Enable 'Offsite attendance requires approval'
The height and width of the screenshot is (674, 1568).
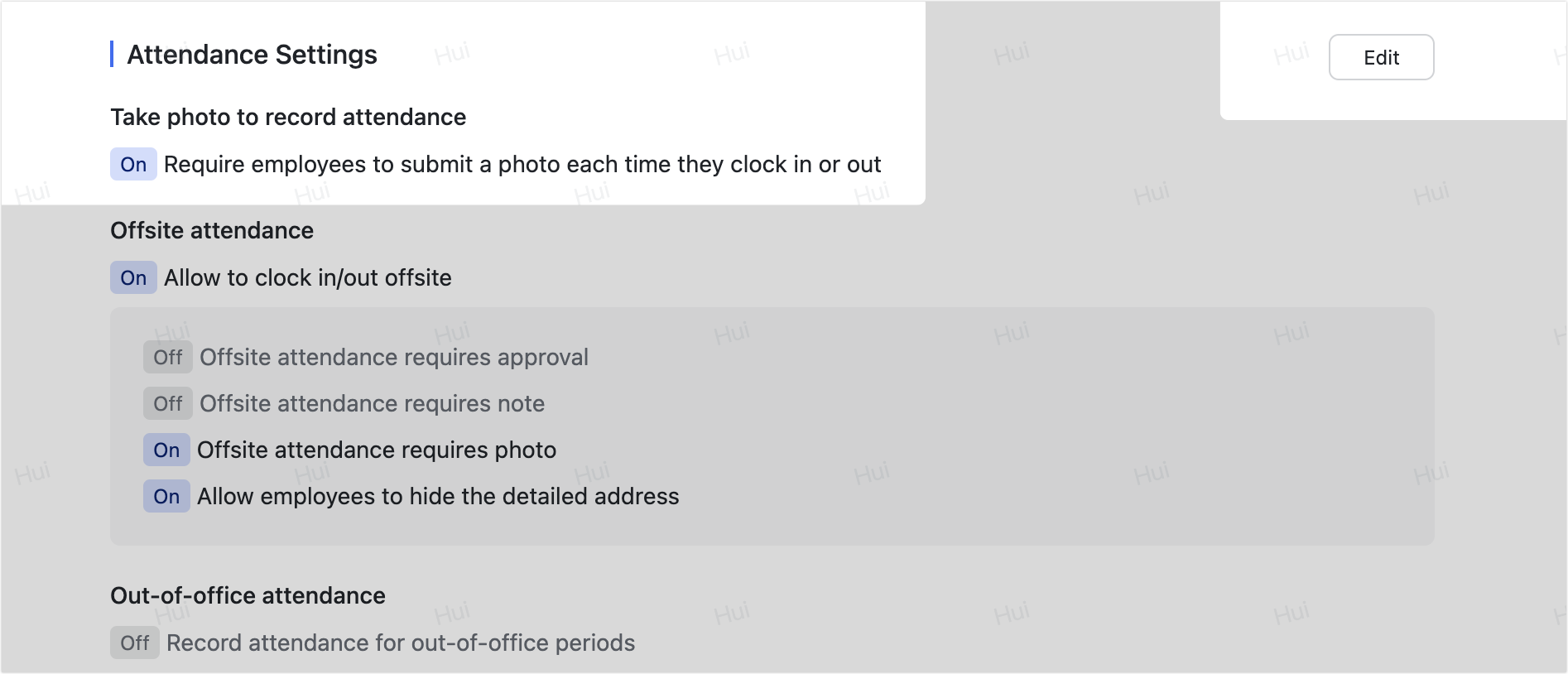pos(167,357)
